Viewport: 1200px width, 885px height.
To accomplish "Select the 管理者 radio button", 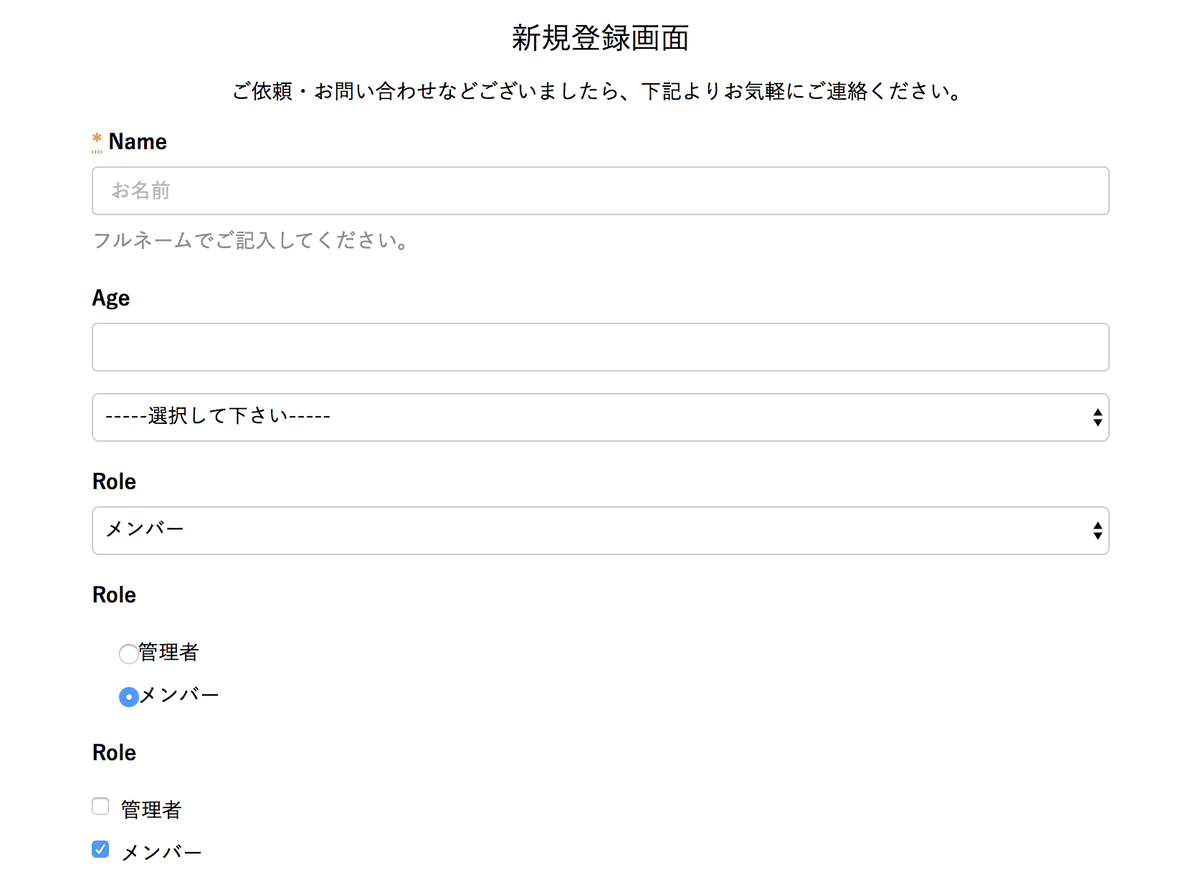I will pyautogui.click(x=128, y=653).
